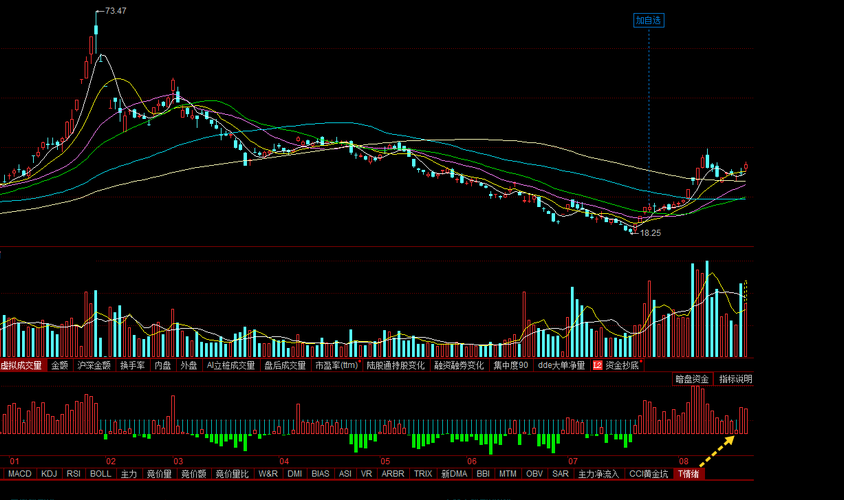The height and width of the screenshot is (500, 844).
Task: Click the 73.47 high price marker
Action: point(116,11)
